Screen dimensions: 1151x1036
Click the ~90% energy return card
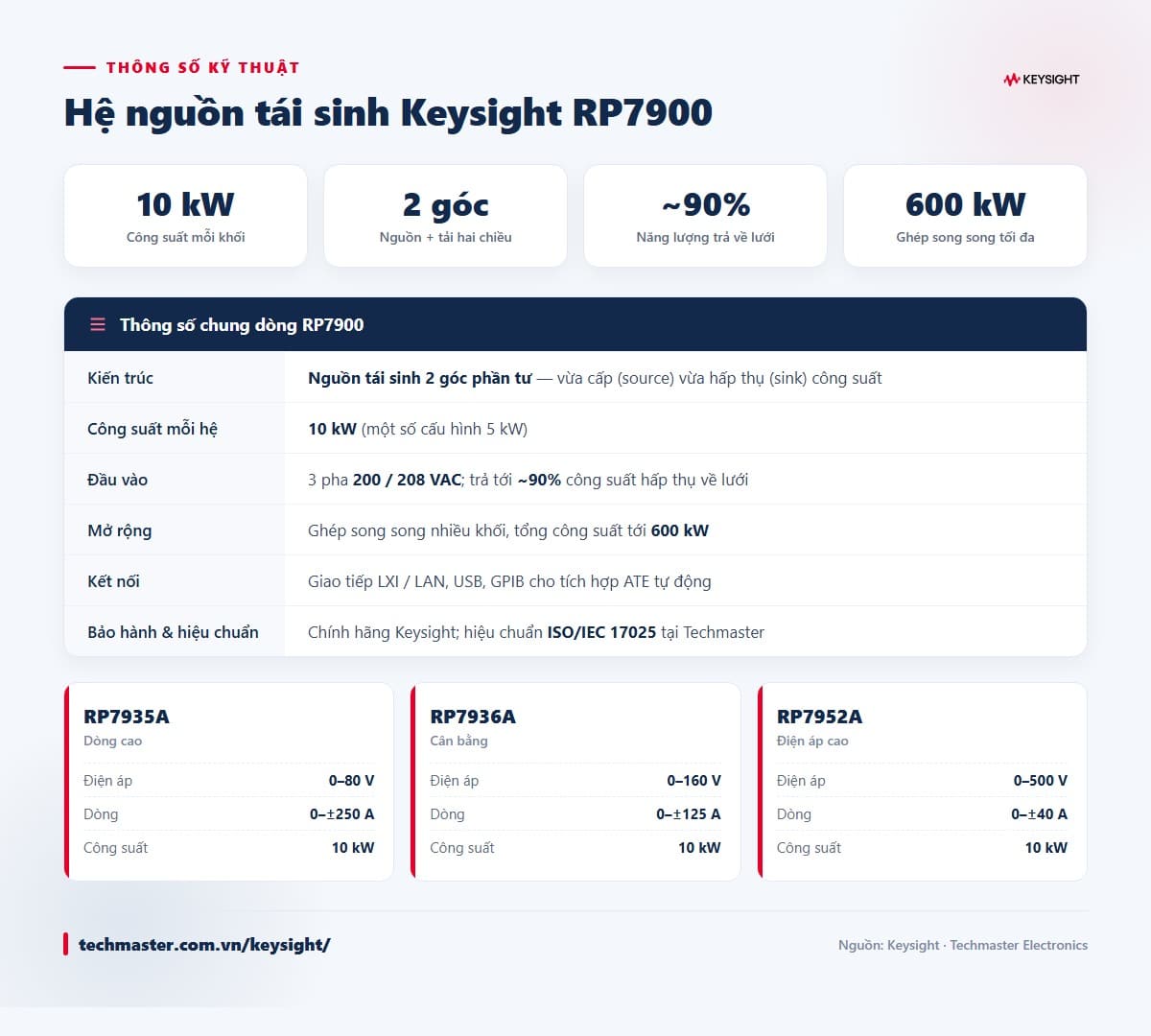point(705,216)
